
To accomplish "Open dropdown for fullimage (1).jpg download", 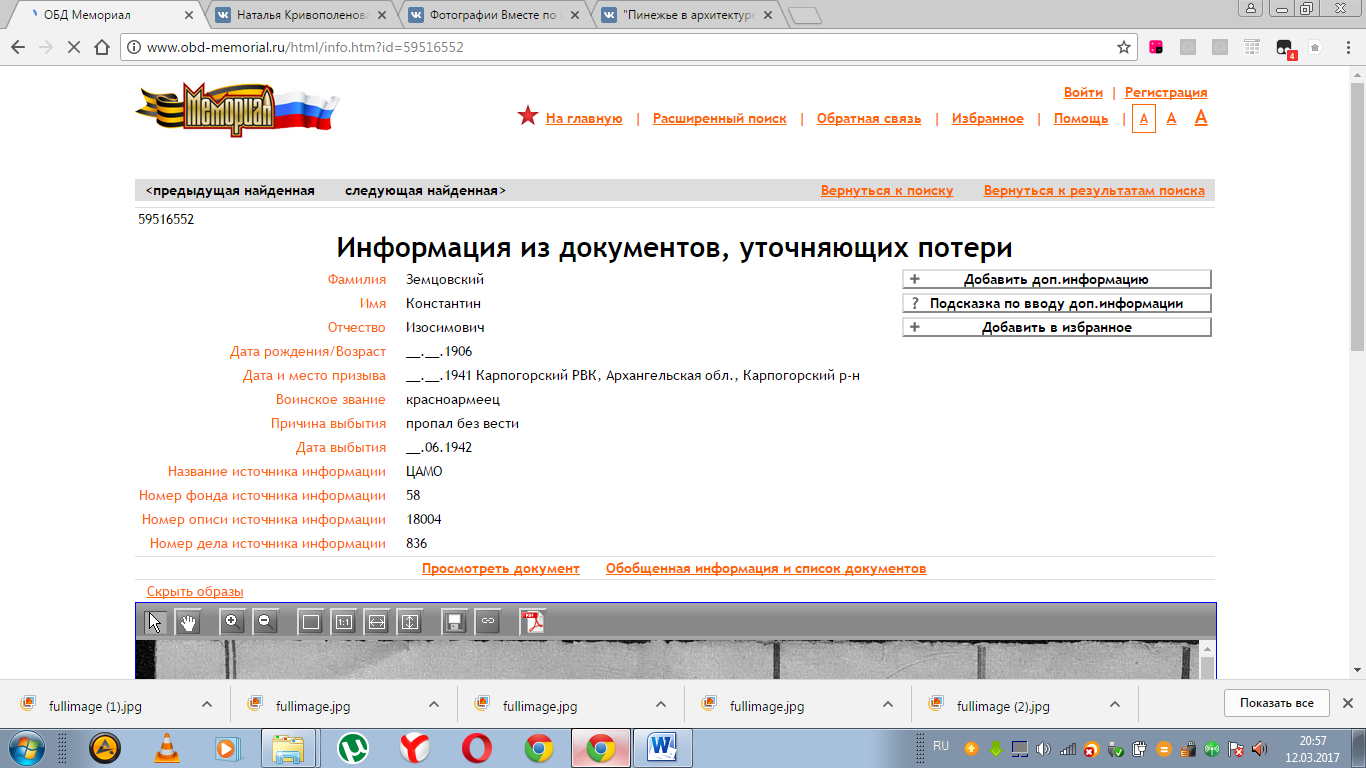I will point(207,704).
